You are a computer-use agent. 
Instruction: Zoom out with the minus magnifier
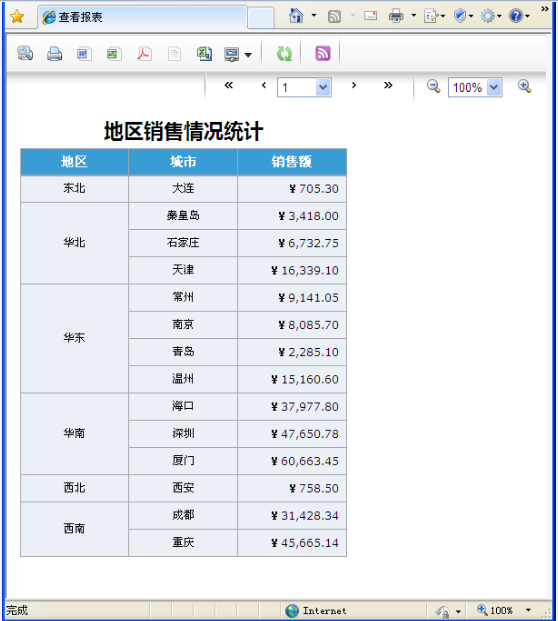click(433, 86)
